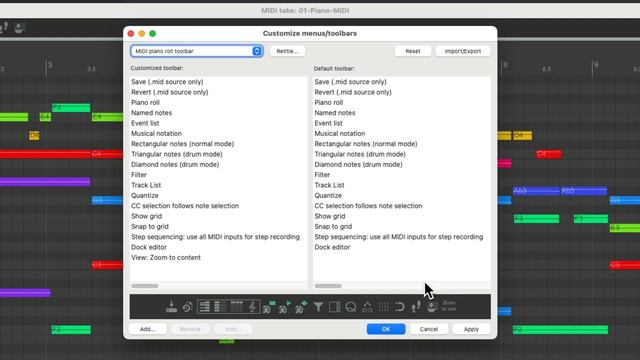Select the Musical notation clef icon
Screen dimensions: 640x360
tap(253, 307)
